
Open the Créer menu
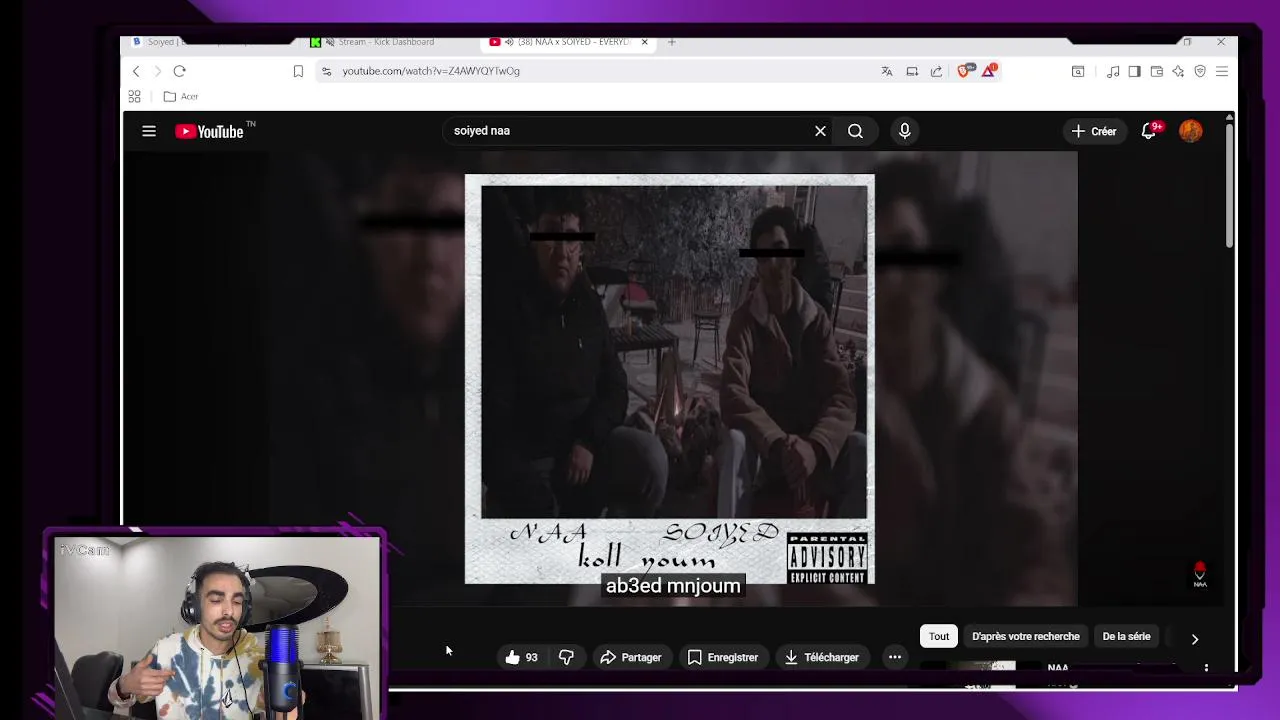tap(1094, 131)
